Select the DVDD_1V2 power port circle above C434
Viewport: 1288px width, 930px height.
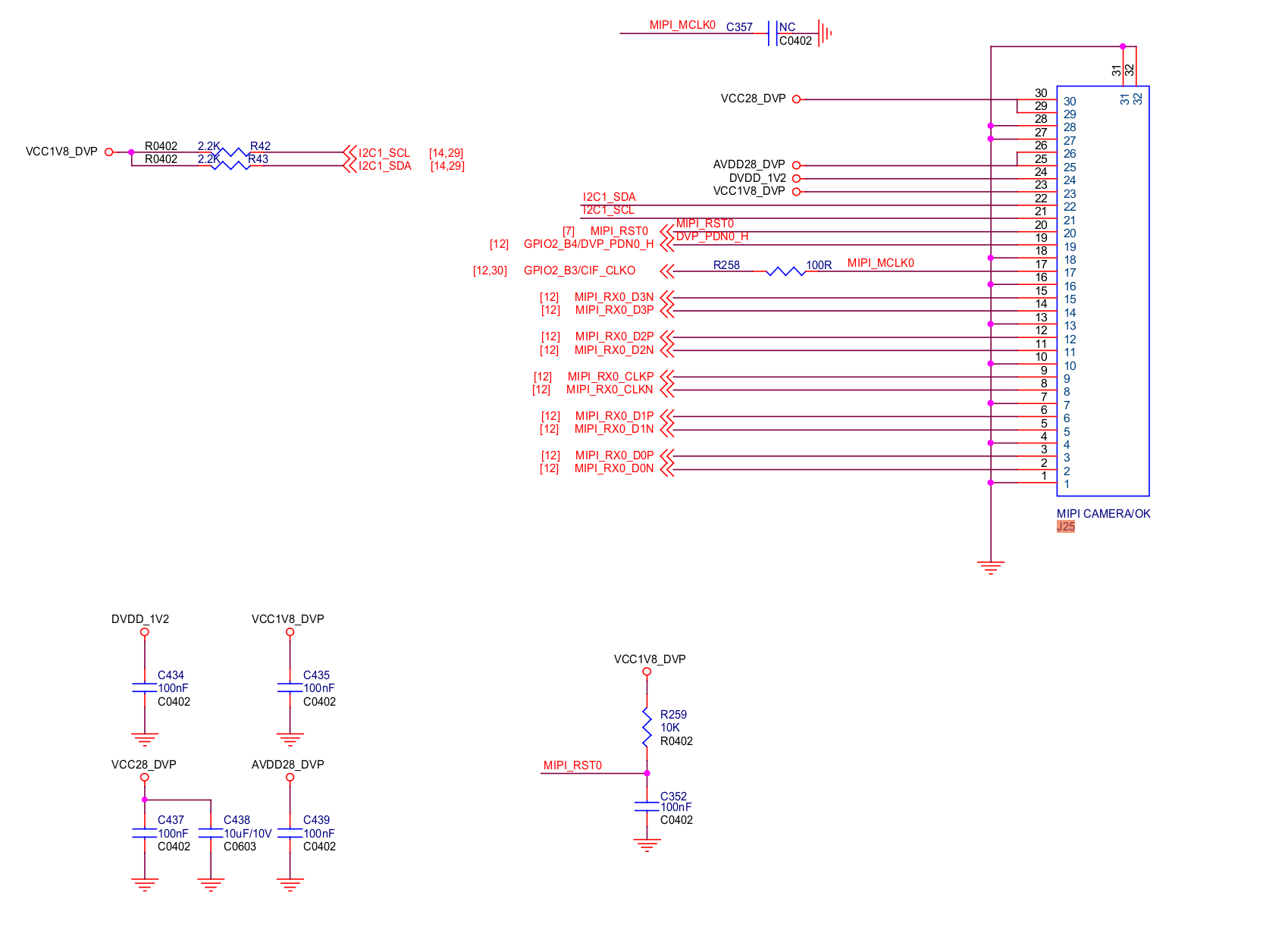(x=144, y=632)
